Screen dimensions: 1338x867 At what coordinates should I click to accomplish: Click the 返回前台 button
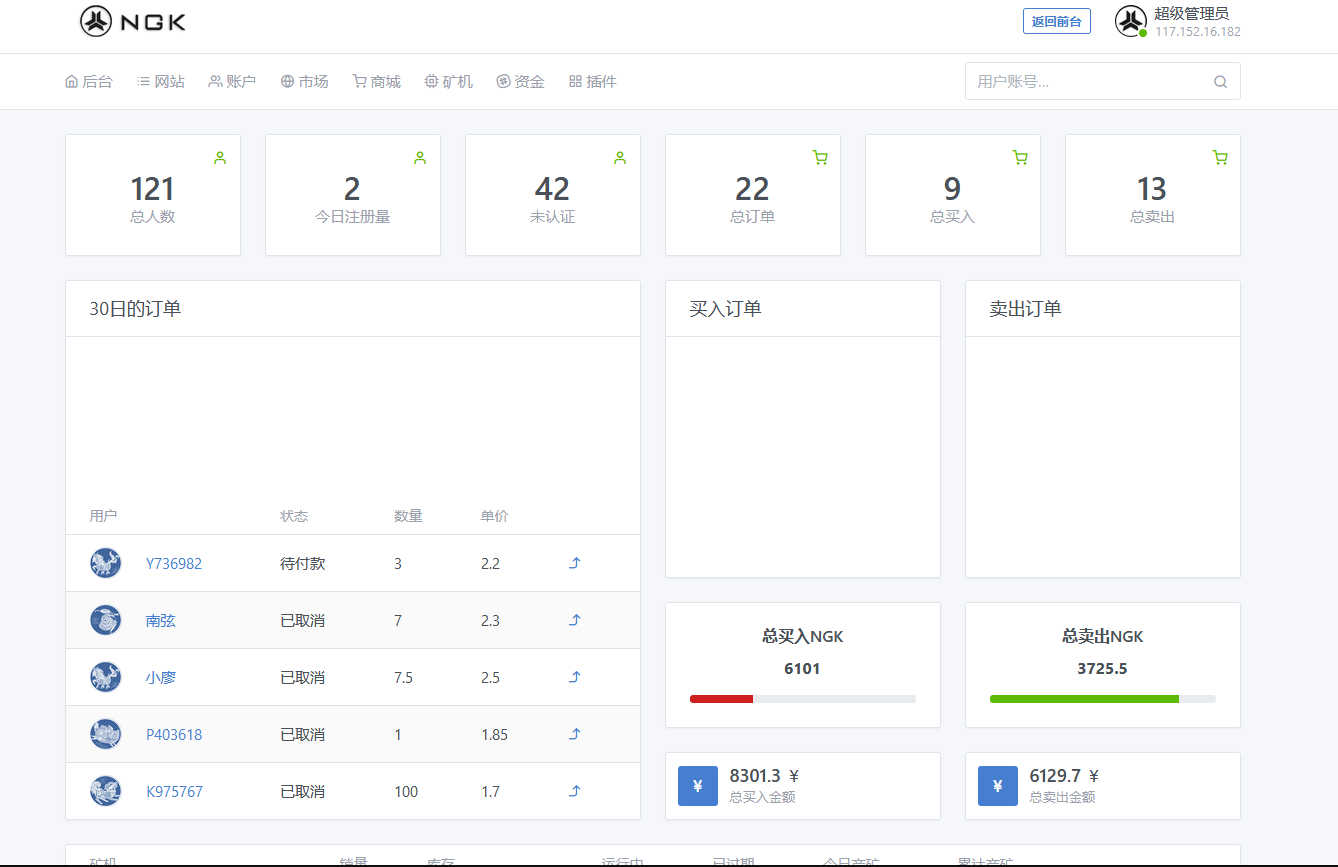click(1056, 21)
